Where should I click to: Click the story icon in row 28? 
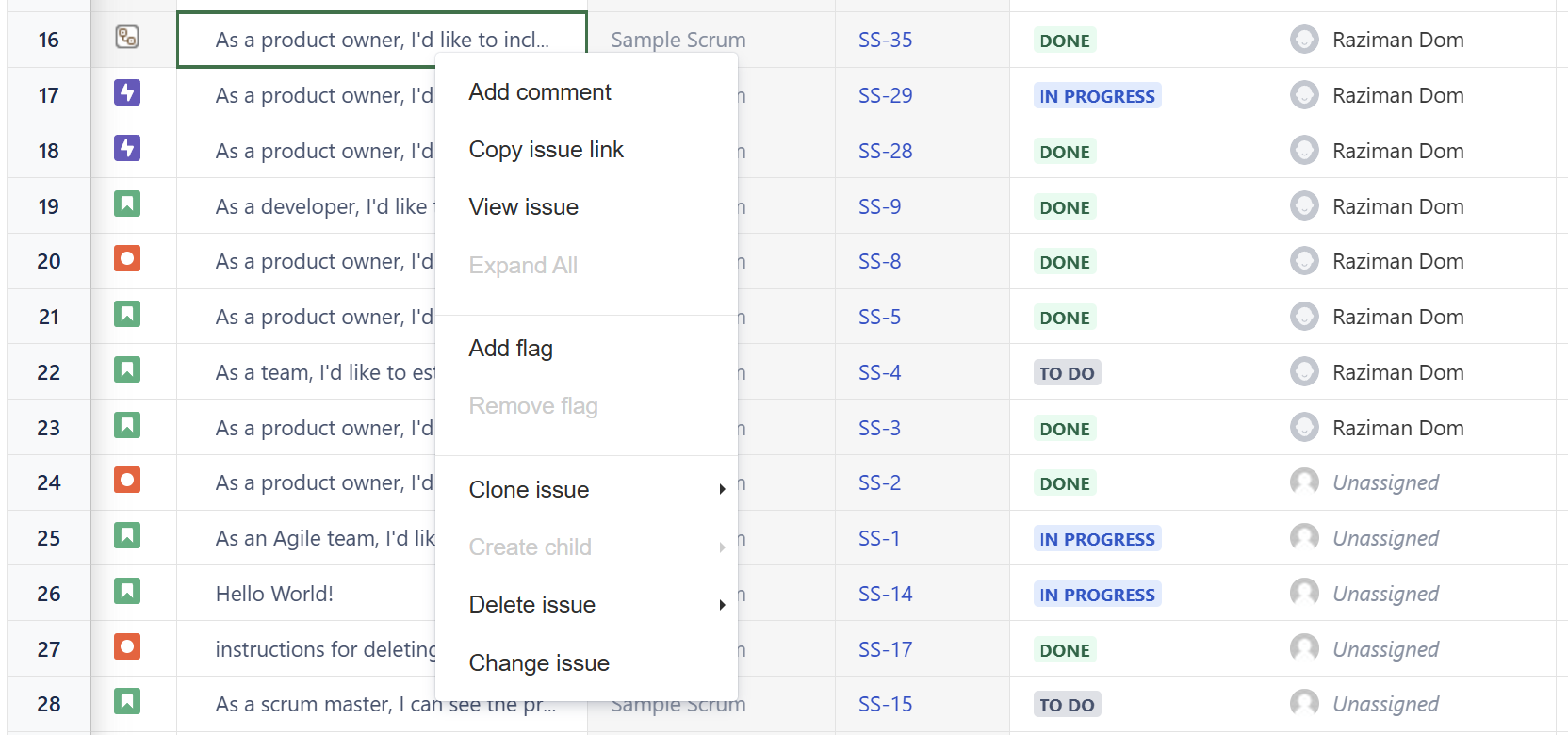(x=127, y=702)
